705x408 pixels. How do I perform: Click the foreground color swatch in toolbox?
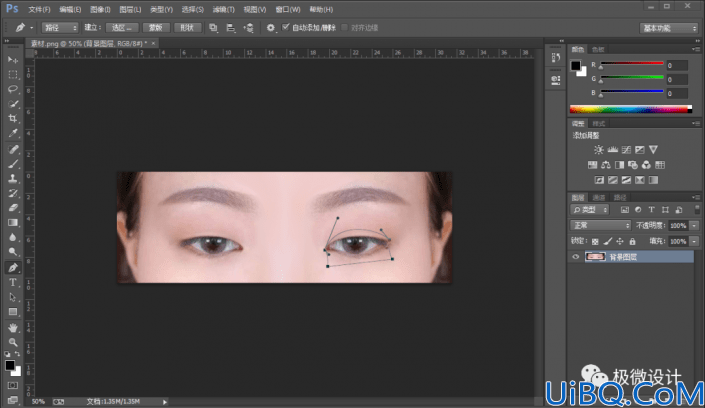click(x=10, y=365)
